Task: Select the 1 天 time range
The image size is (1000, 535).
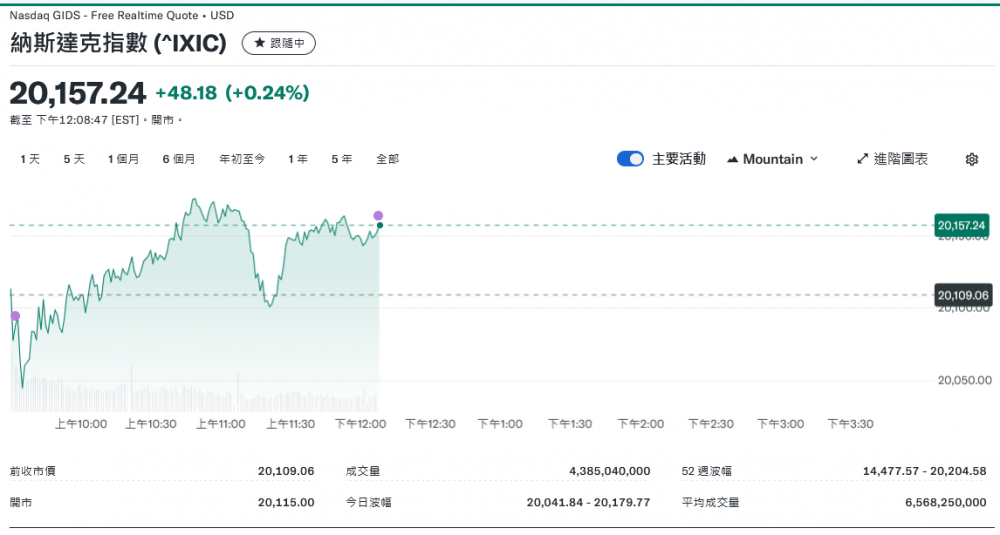Action: tap(30, 159)
